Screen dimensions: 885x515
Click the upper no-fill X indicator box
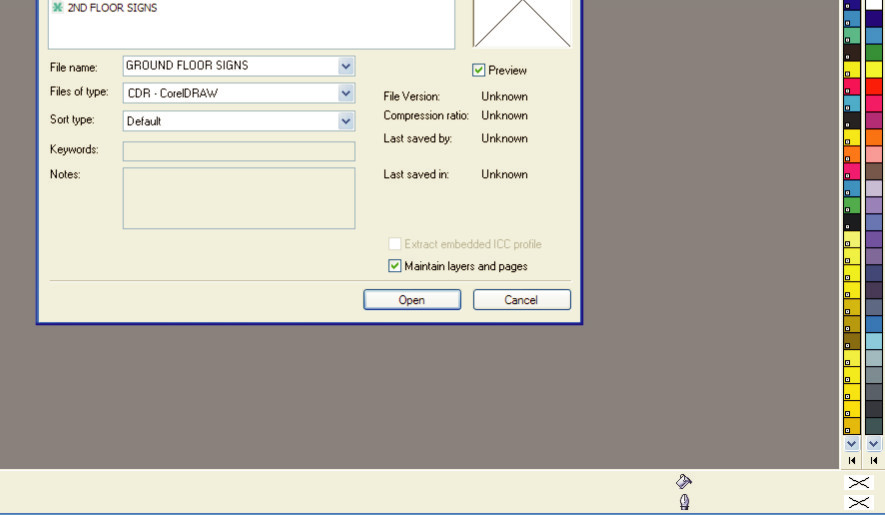(x=858, y=482)
